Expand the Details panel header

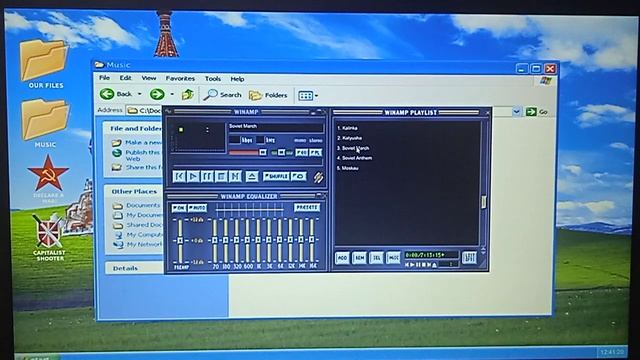[x=135, y=268]
